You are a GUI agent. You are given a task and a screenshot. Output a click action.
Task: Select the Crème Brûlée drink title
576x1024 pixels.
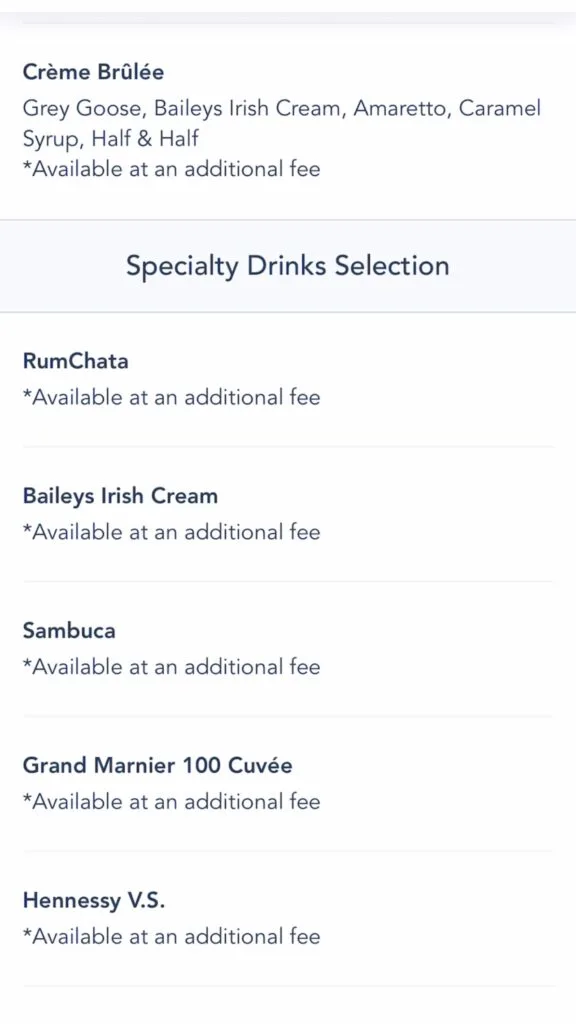pyautogui.click(x=93, y=72)
